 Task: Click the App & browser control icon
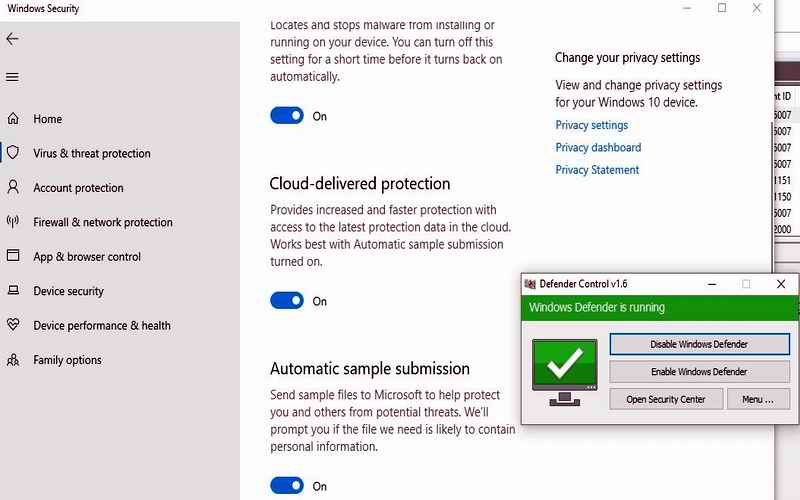[x=13, y=256]
